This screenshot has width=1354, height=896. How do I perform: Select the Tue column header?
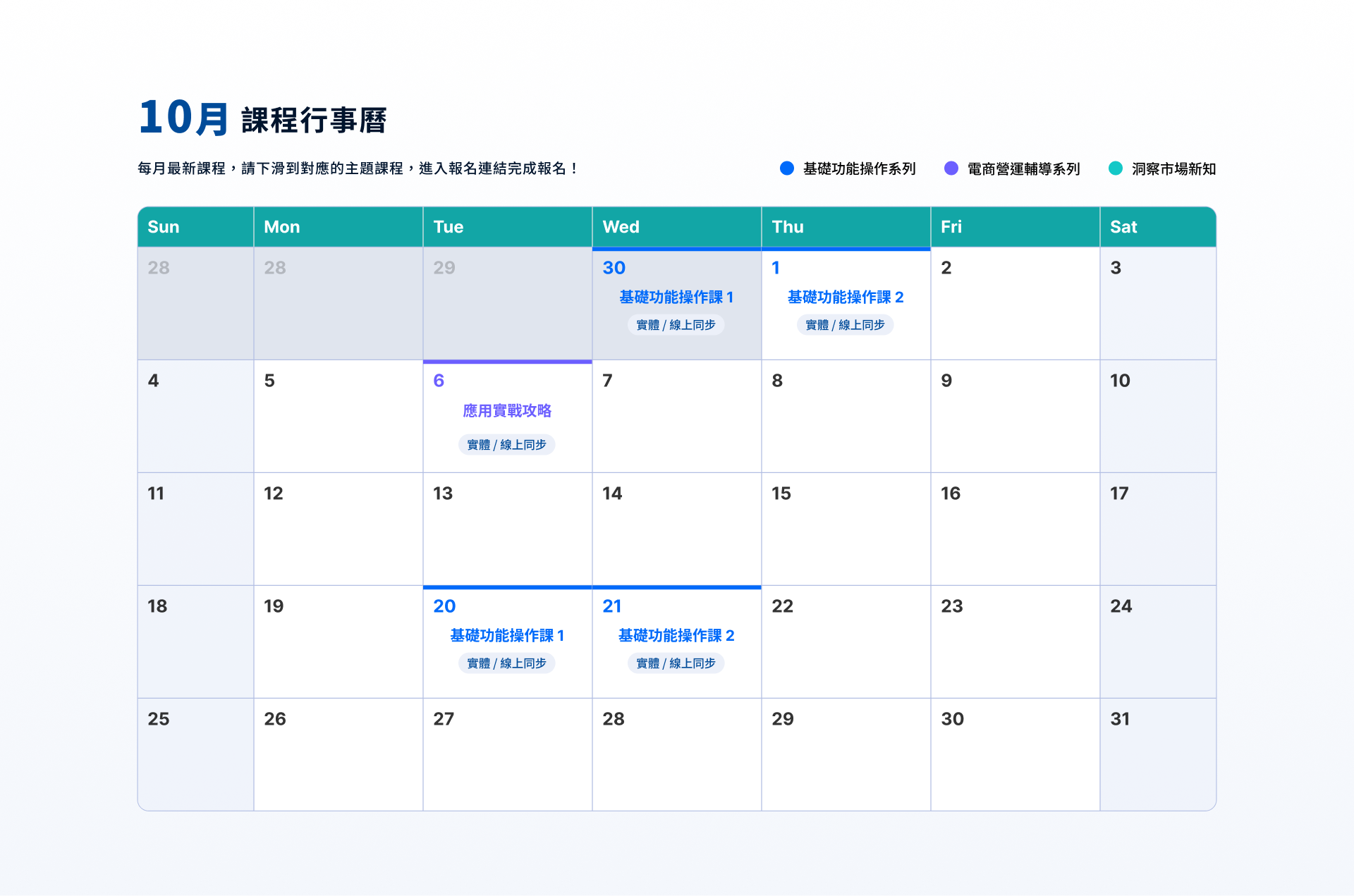click(508, 227)
